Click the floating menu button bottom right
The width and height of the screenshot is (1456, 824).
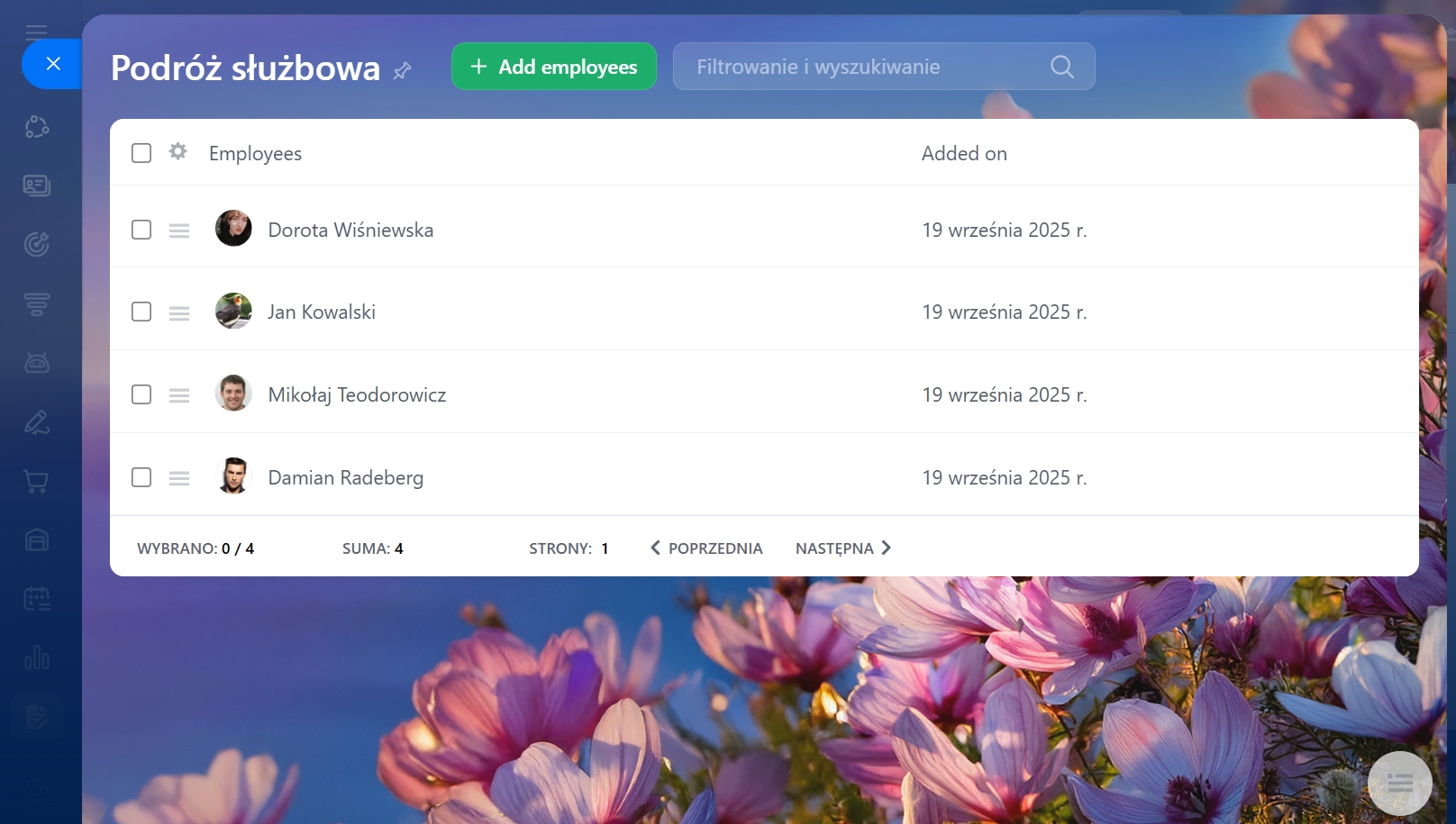pos(1399,783)
